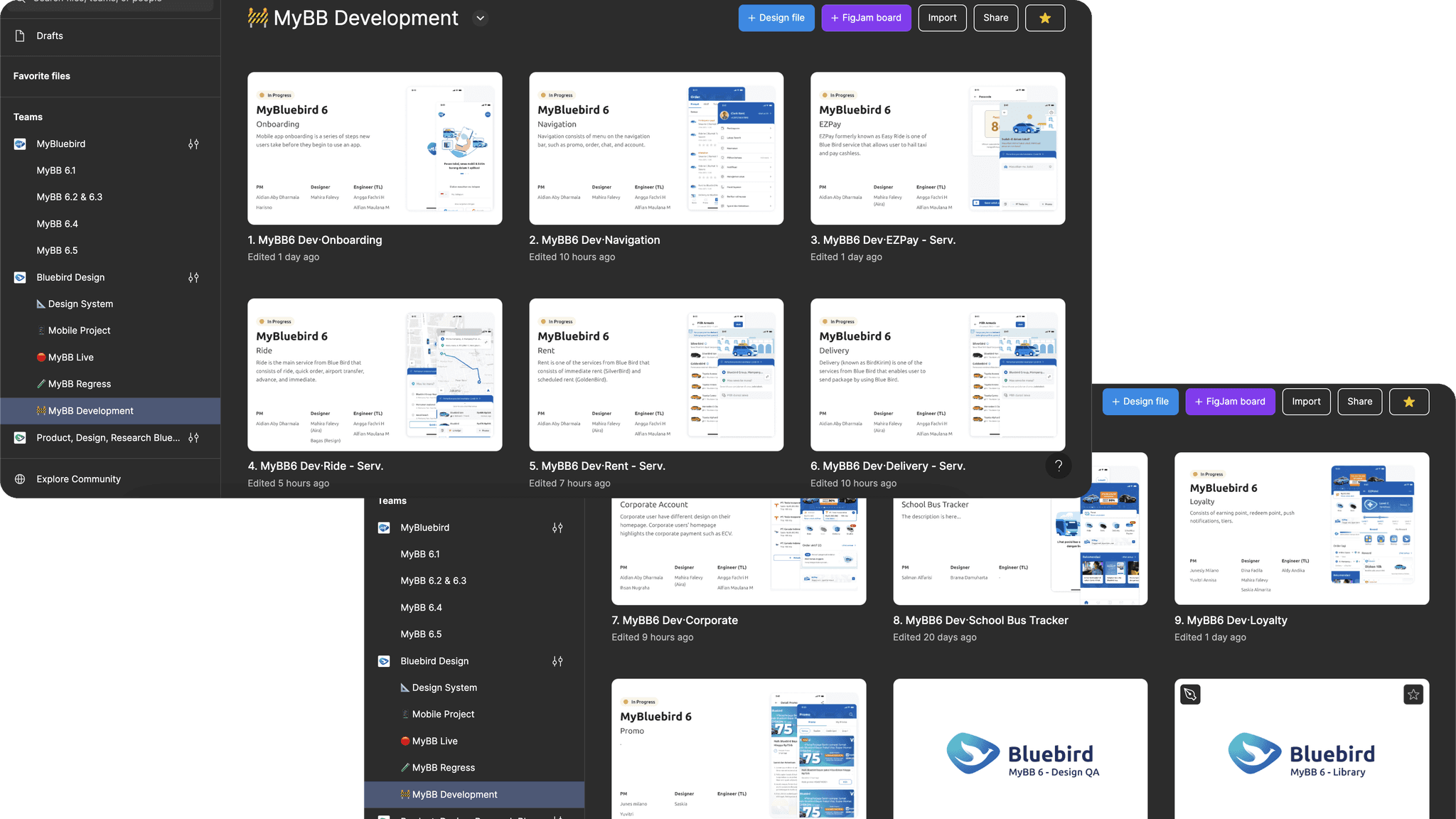The height and width of the screenshot is (819, 1456).
Task: Click the Bluebird Design team logo icon
Action: point(20,277)
